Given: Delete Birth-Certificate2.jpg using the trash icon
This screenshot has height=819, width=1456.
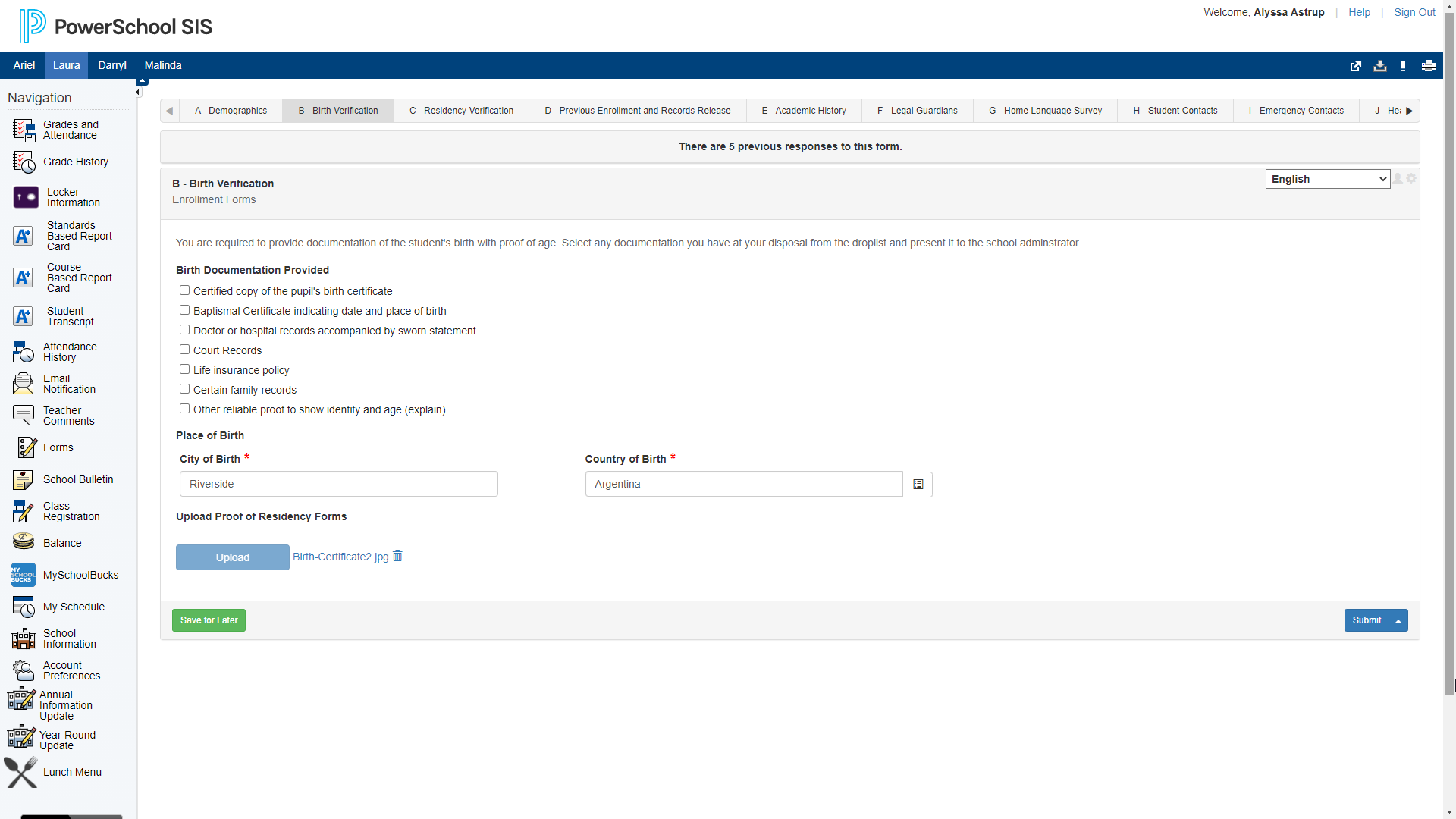Looking at the screenshot, I should pos(397,556).
